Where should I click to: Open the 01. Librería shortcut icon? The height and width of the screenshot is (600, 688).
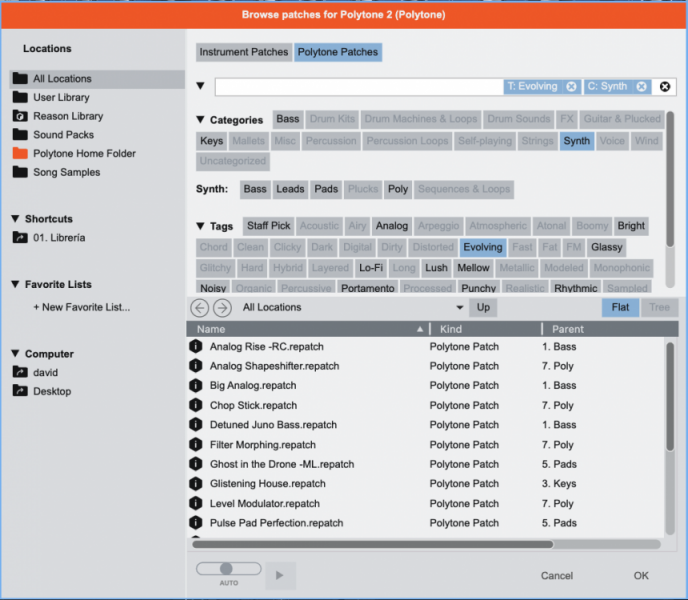pos(20,237)
